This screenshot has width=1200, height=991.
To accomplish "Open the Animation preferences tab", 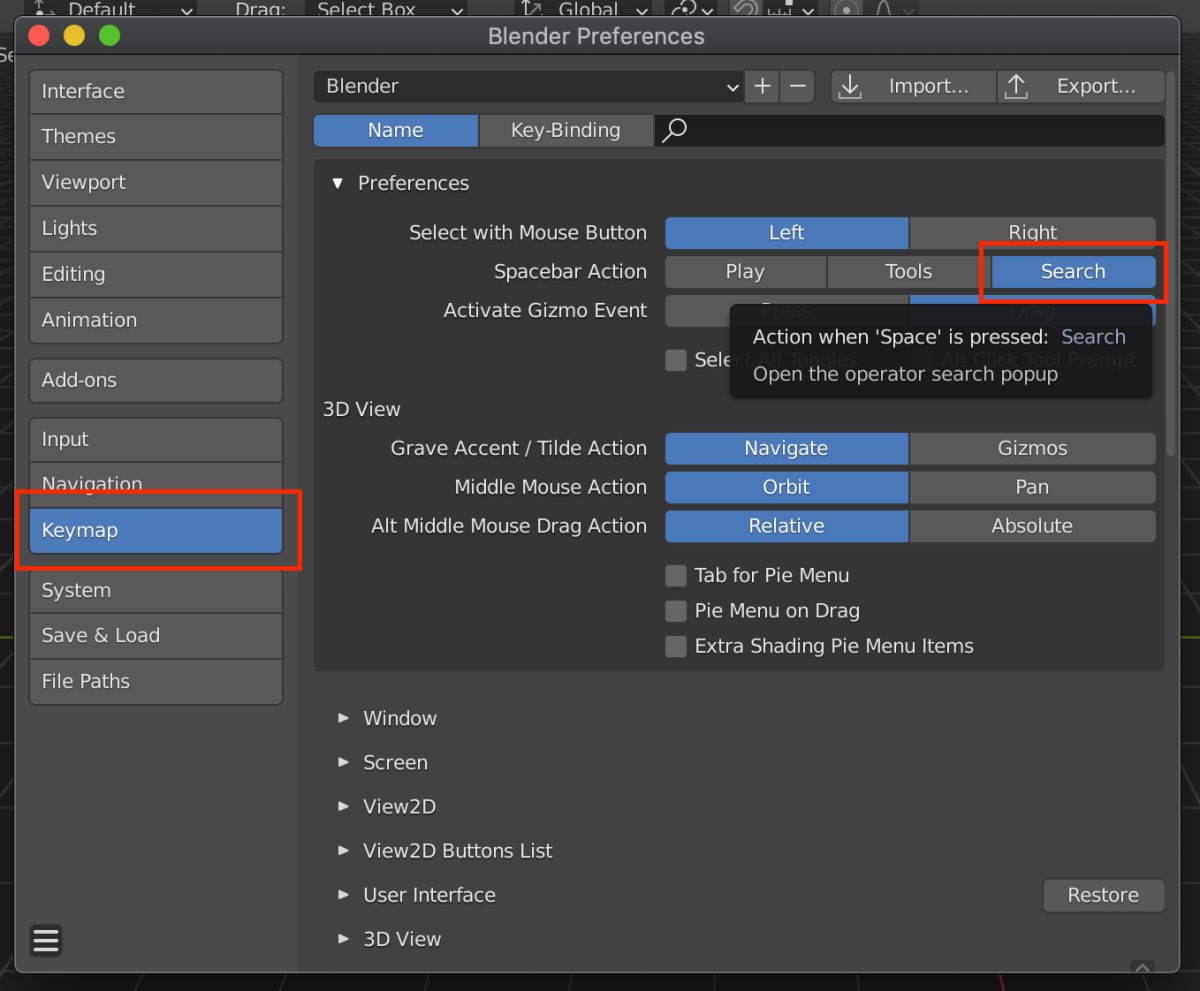I will (x=156, y=320).
